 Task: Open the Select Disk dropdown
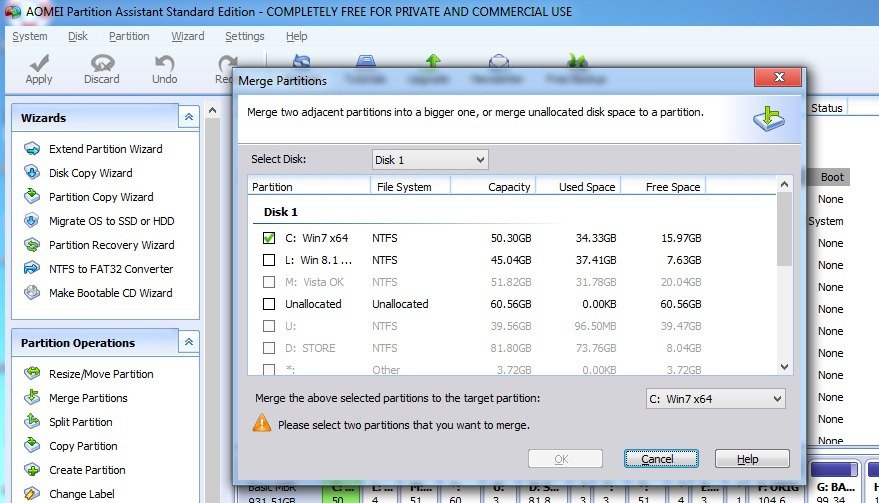[430, 160]
